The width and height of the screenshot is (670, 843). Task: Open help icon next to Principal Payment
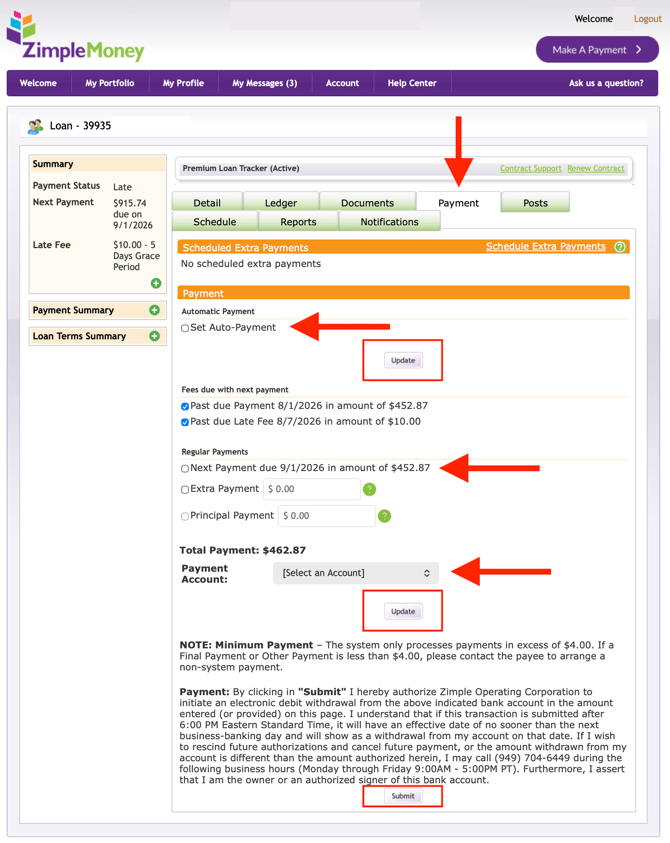tap(384, 516)
